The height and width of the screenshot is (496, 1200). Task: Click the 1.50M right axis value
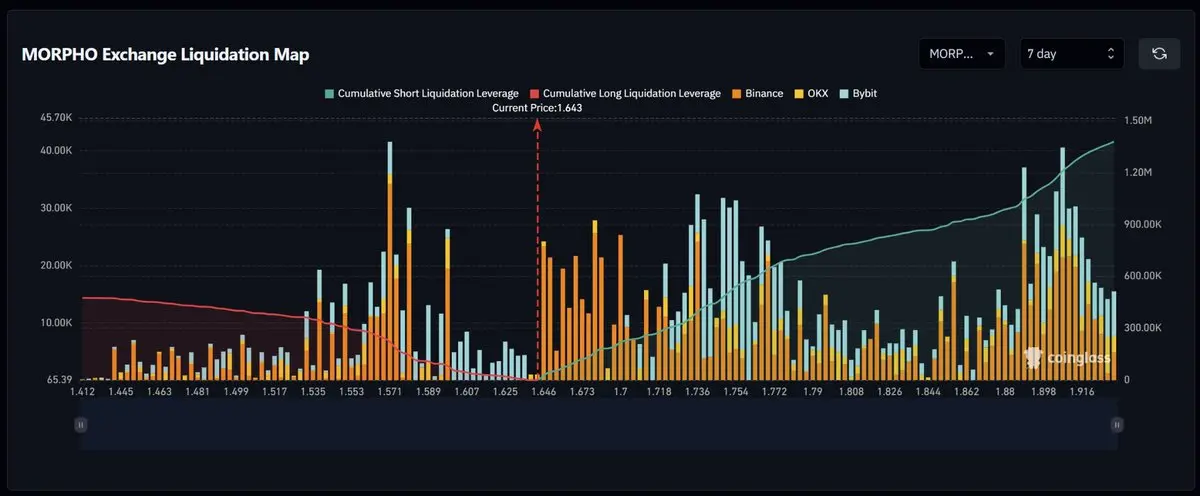click(x=1138, y=120)
